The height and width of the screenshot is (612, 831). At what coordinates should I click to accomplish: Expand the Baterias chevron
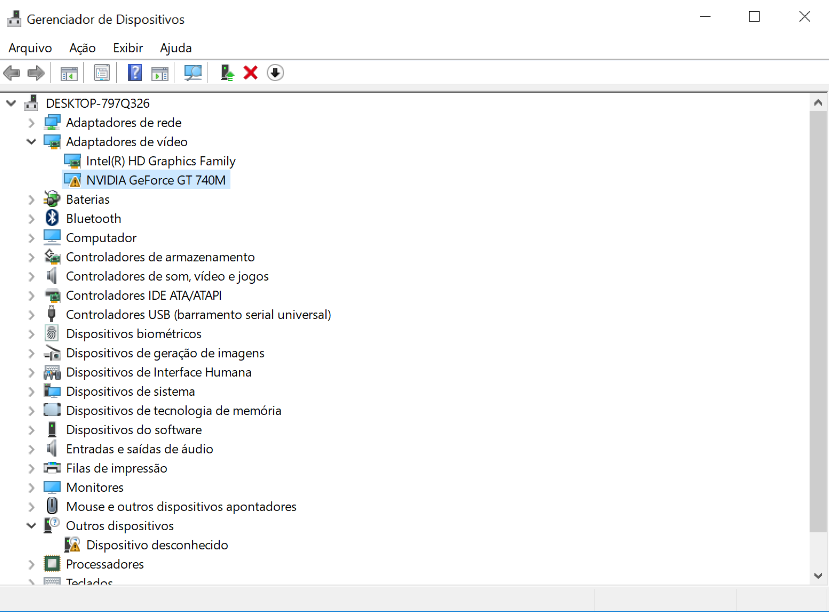pos(31,199)
